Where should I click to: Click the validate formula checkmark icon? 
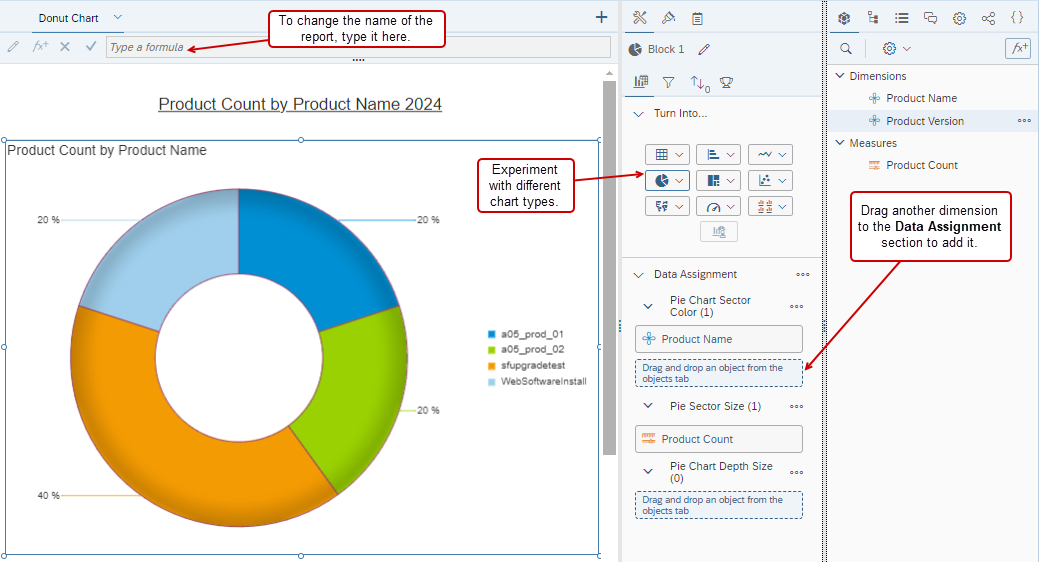click(91, 46)
